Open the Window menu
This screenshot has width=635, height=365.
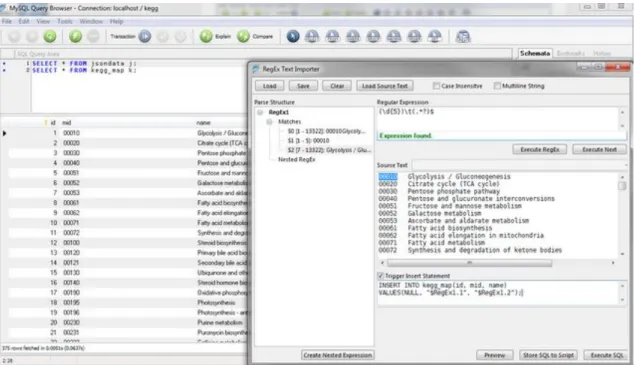click(91, 21)
